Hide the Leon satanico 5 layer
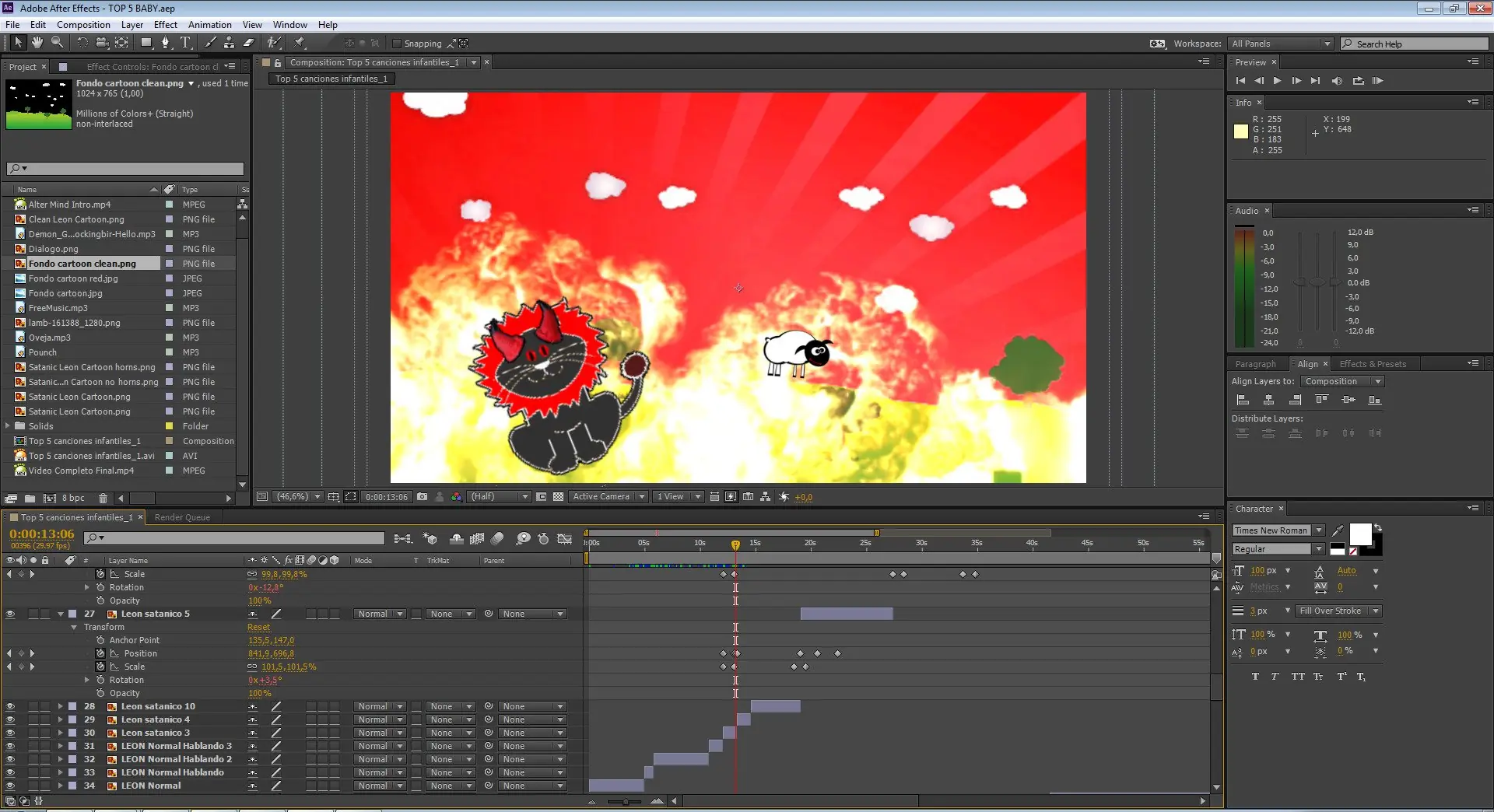This screenshot has height=812, width=1494. click(10, 614)
